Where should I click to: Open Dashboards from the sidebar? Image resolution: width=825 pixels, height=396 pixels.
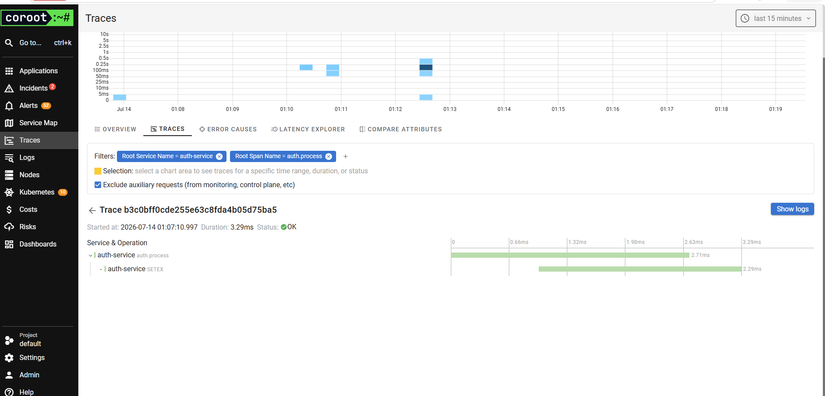pyautogui.click(x=38, y=244)
